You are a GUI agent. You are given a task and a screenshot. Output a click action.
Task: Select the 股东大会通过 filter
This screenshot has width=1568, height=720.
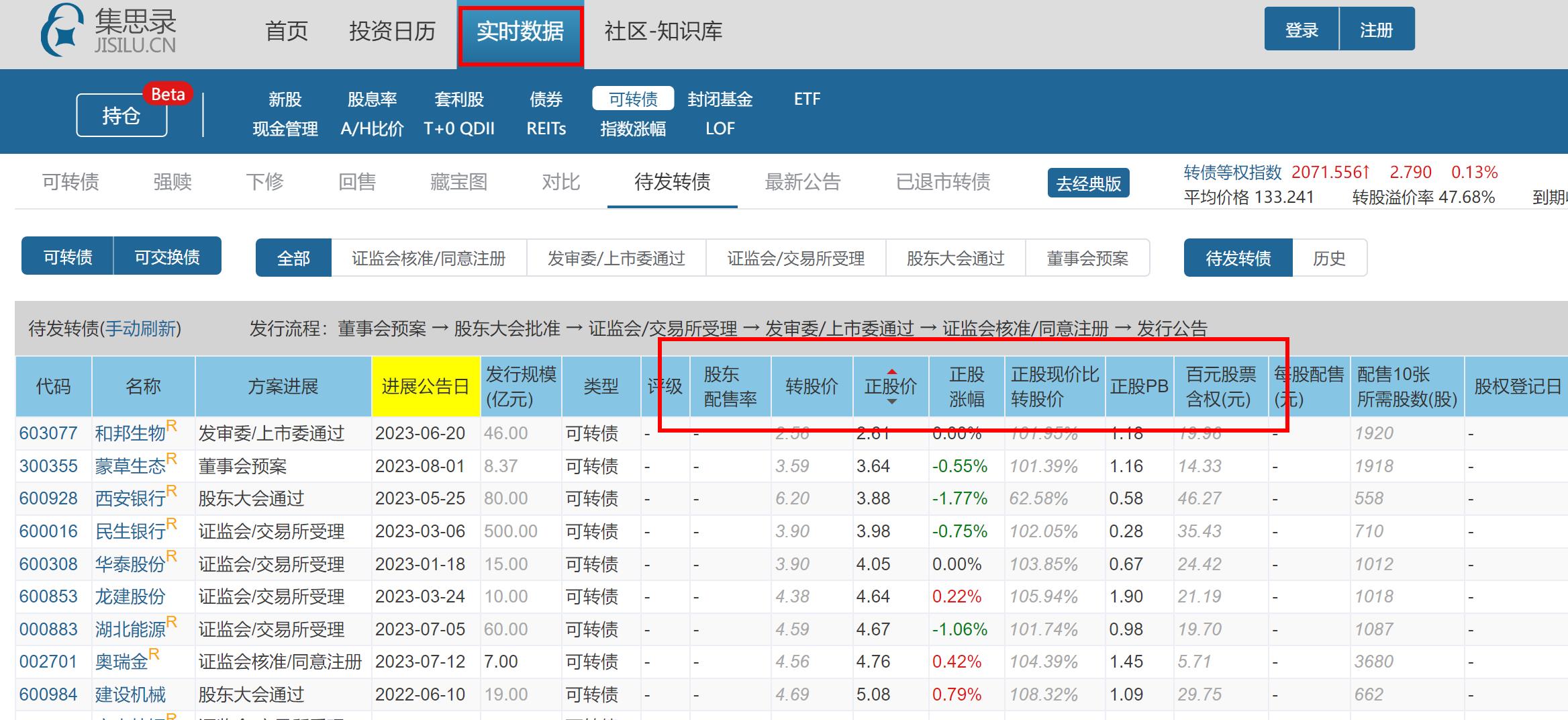[957, 258]
